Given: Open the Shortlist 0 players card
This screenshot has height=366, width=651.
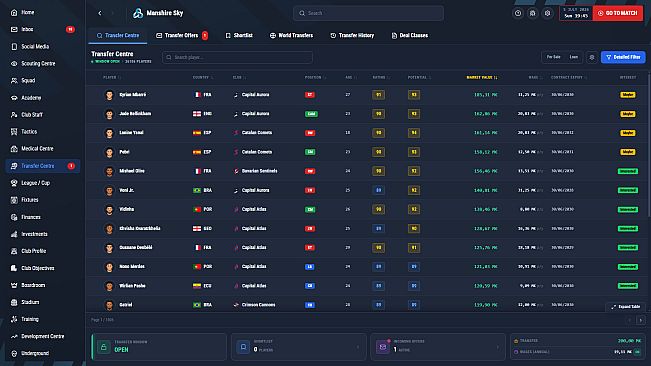Looking at the screenshot, I should (x=299, y=346).
